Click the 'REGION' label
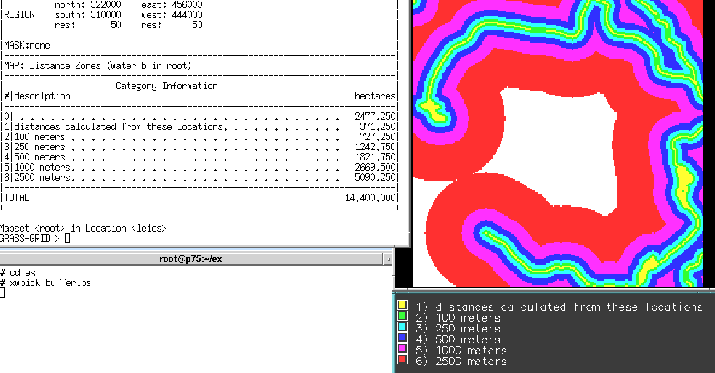 pyautogui.click(x=19, y=15)
